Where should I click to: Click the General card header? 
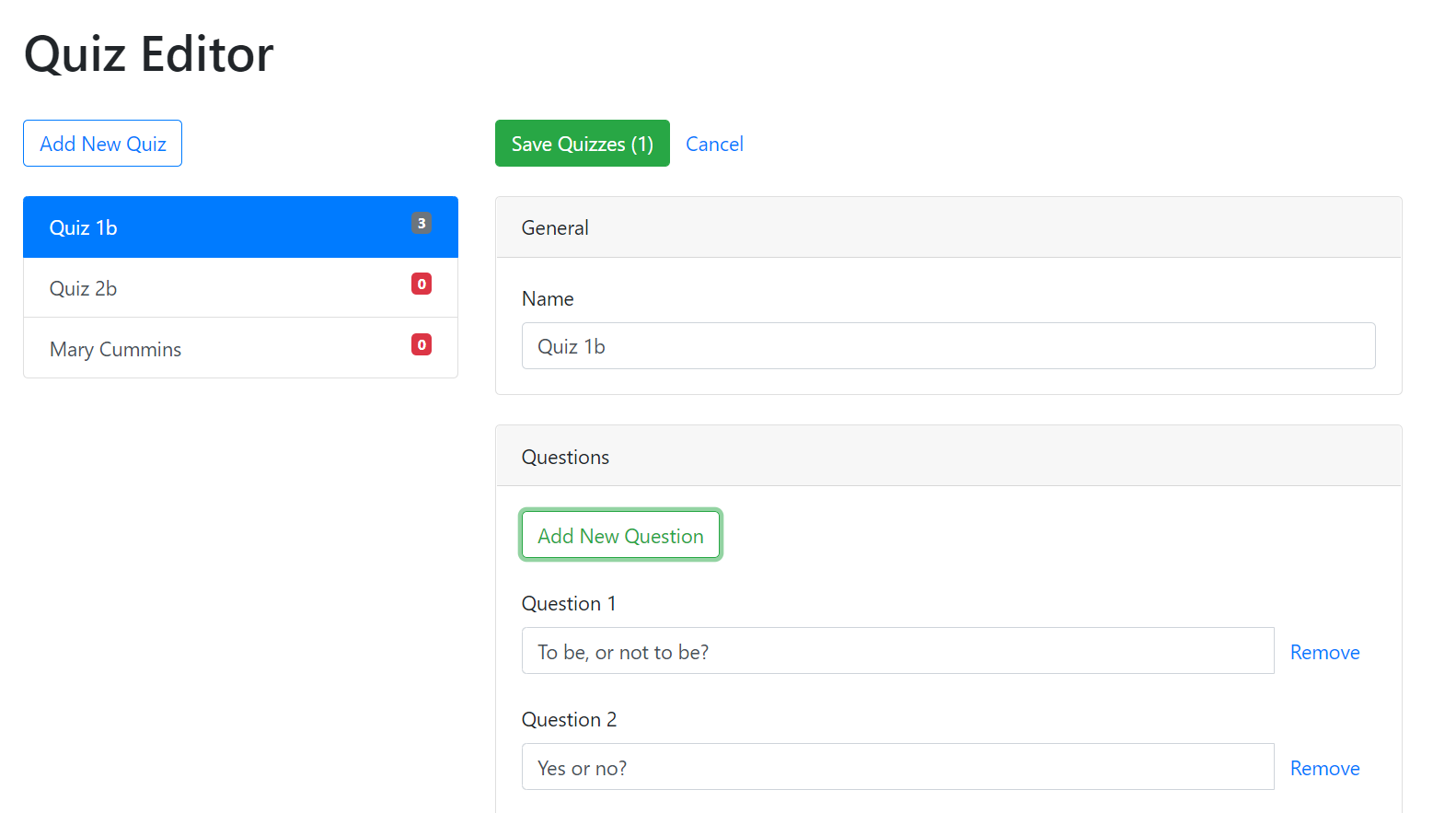948,227
